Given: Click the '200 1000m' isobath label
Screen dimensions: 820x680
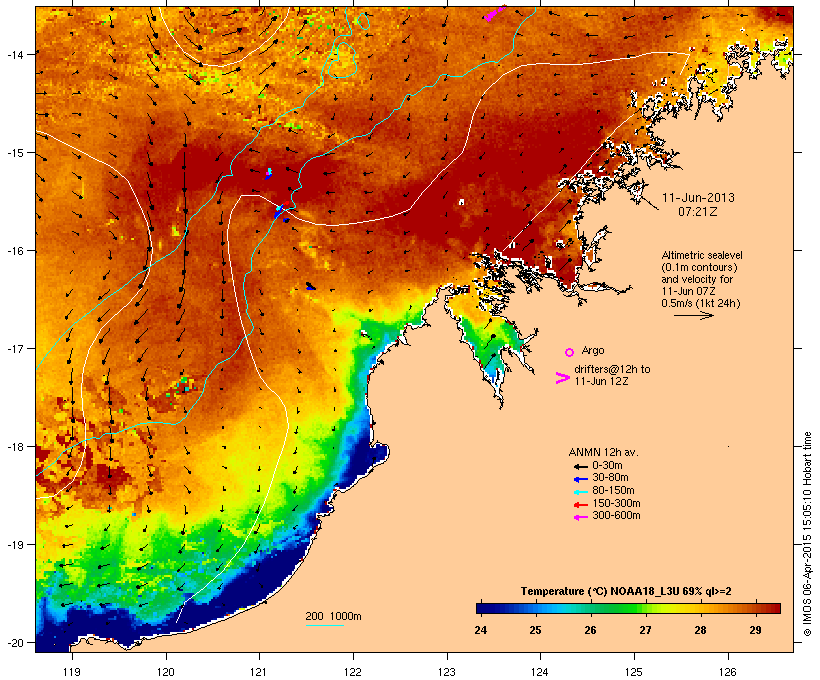Looking at the screenshot, I should (x=333, y=616).
